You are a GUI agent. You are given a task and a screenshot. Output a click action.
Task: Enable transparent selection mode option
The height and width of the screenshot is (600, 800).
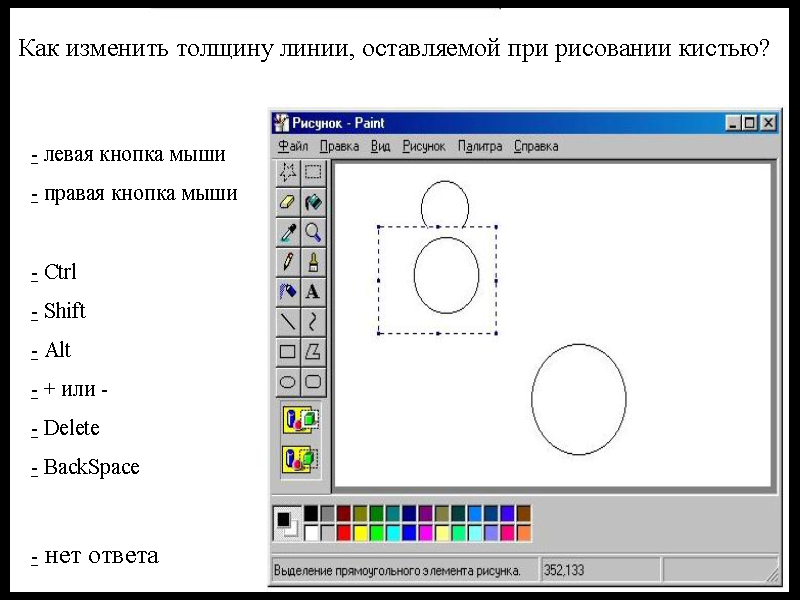coord(301,459)
